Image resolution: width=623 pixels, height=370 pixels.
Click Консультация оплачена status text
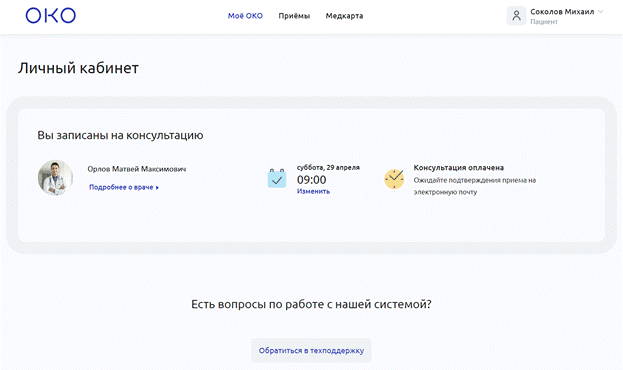click(x=459, y=168)
